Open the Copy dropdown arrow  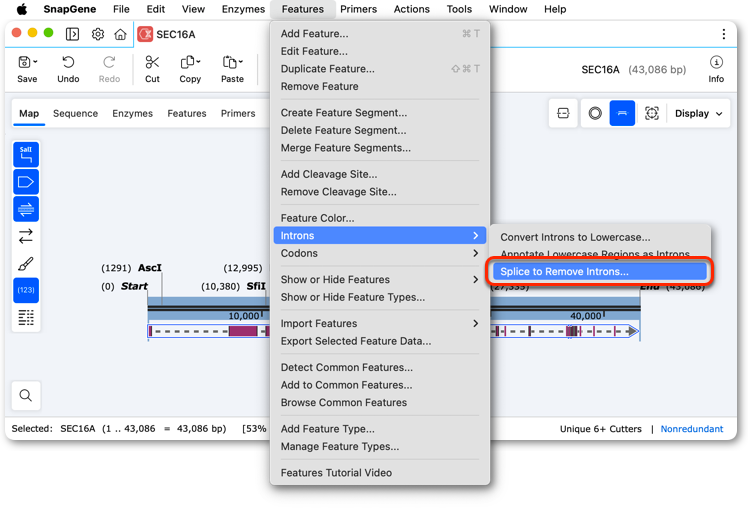pos(198,62)
